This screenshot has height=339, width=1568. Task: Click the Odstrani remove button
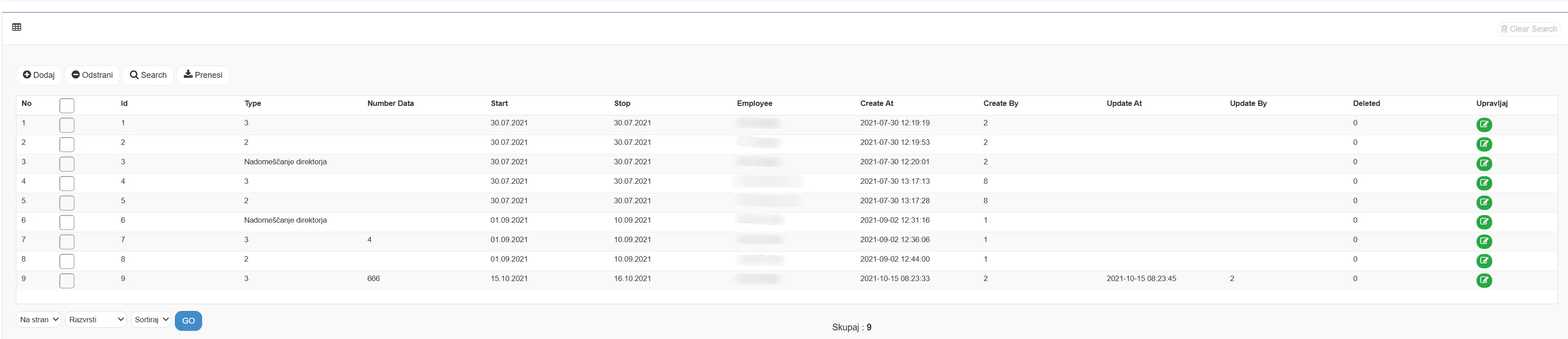pyautogui.click(x=92, y=75)
